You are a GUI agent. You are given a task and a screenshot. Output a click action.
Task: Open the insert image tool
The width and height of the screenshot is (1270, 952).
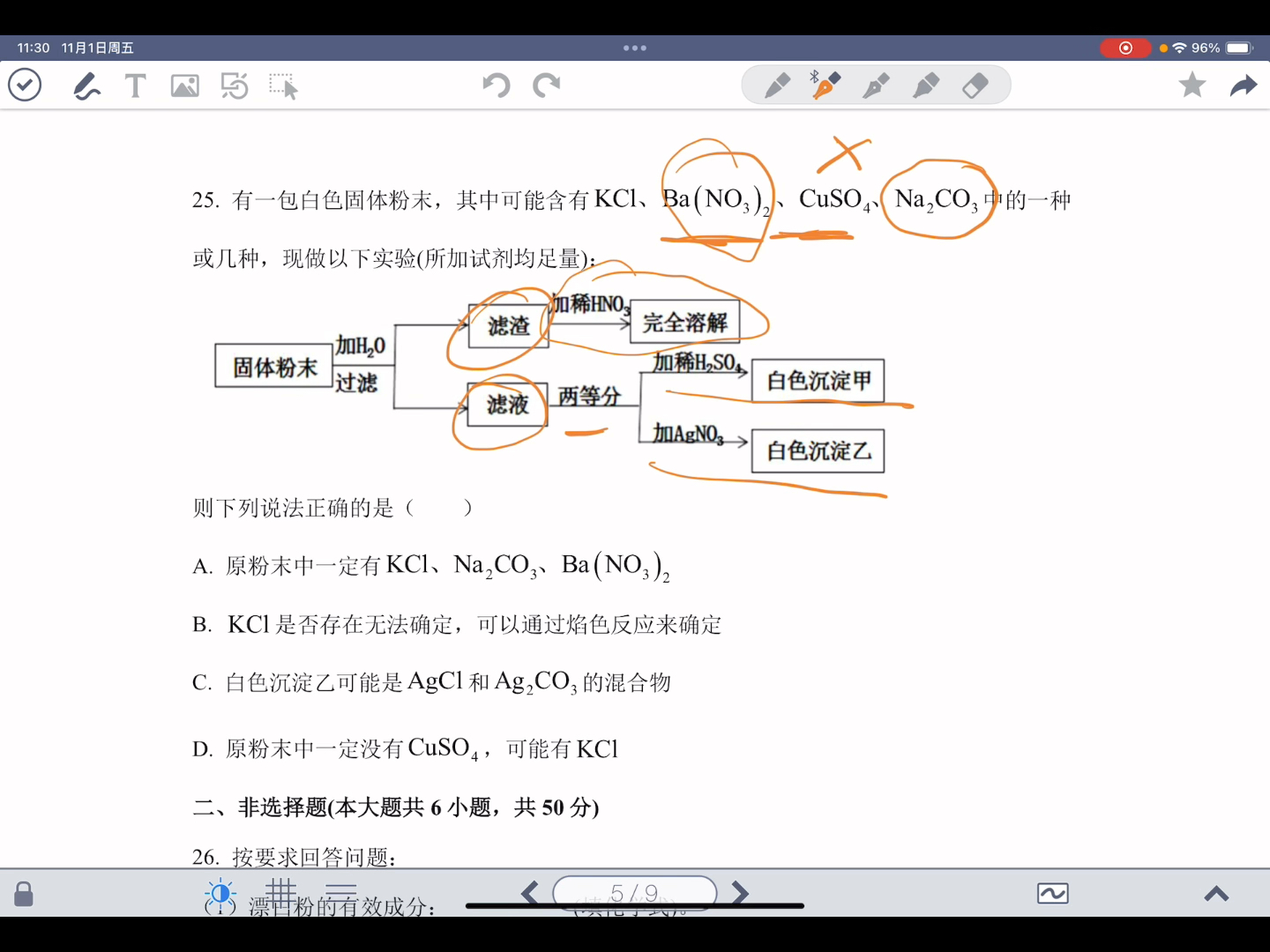pyautogui.click(x=185, y=86)
